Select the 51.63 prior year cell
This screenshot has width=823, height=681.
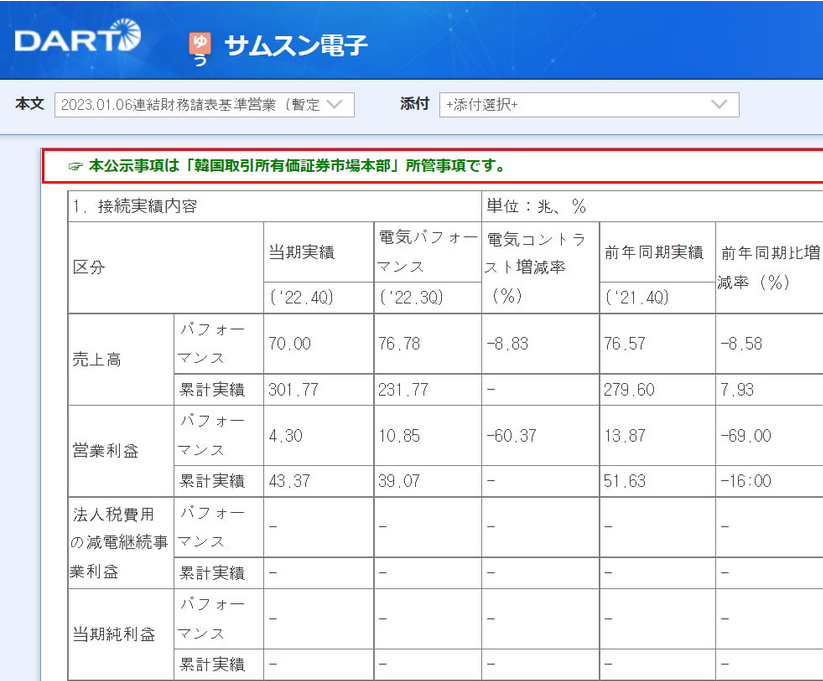[623, 481]
